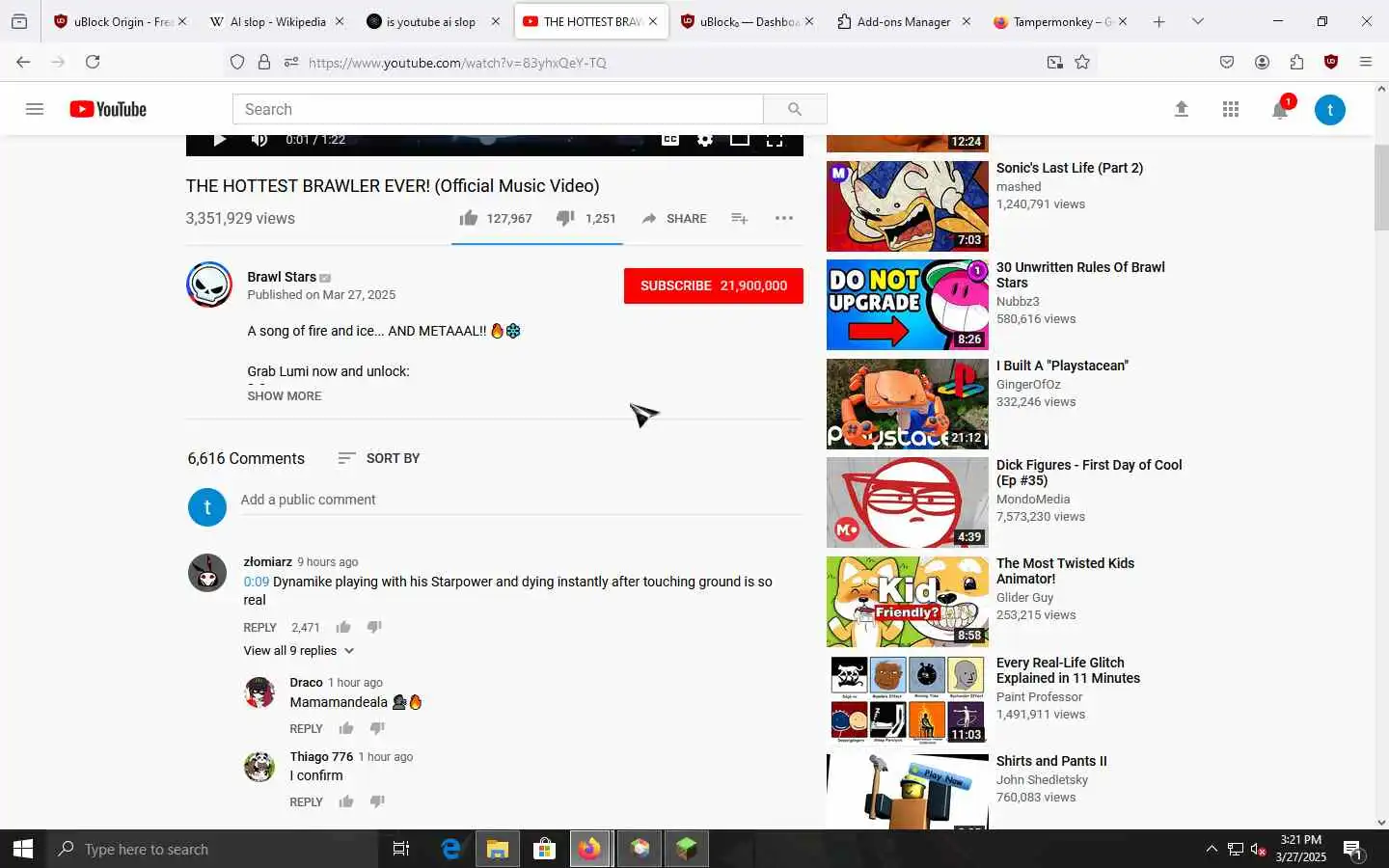The width and height of the screenshot is (1389, 868).
Task: Open 30 Unwritten Rules Of Brawl Stars video
Action: click(1080, 275)
